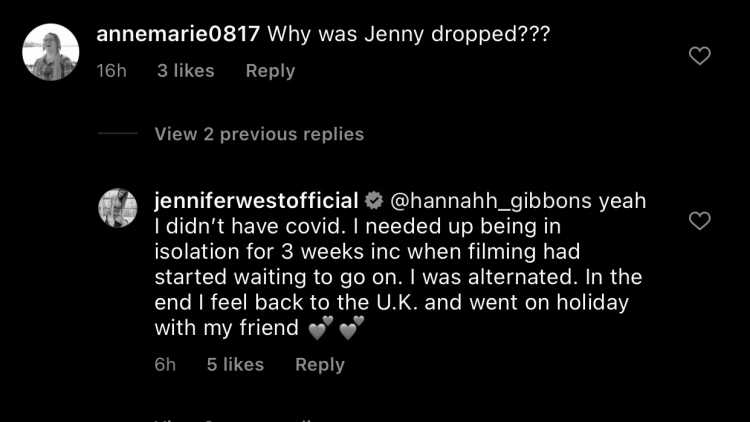The width and height of the screenshot is (750, 422).
Task: Visit the annemarie0817 username profile
Action: [178, 34]
